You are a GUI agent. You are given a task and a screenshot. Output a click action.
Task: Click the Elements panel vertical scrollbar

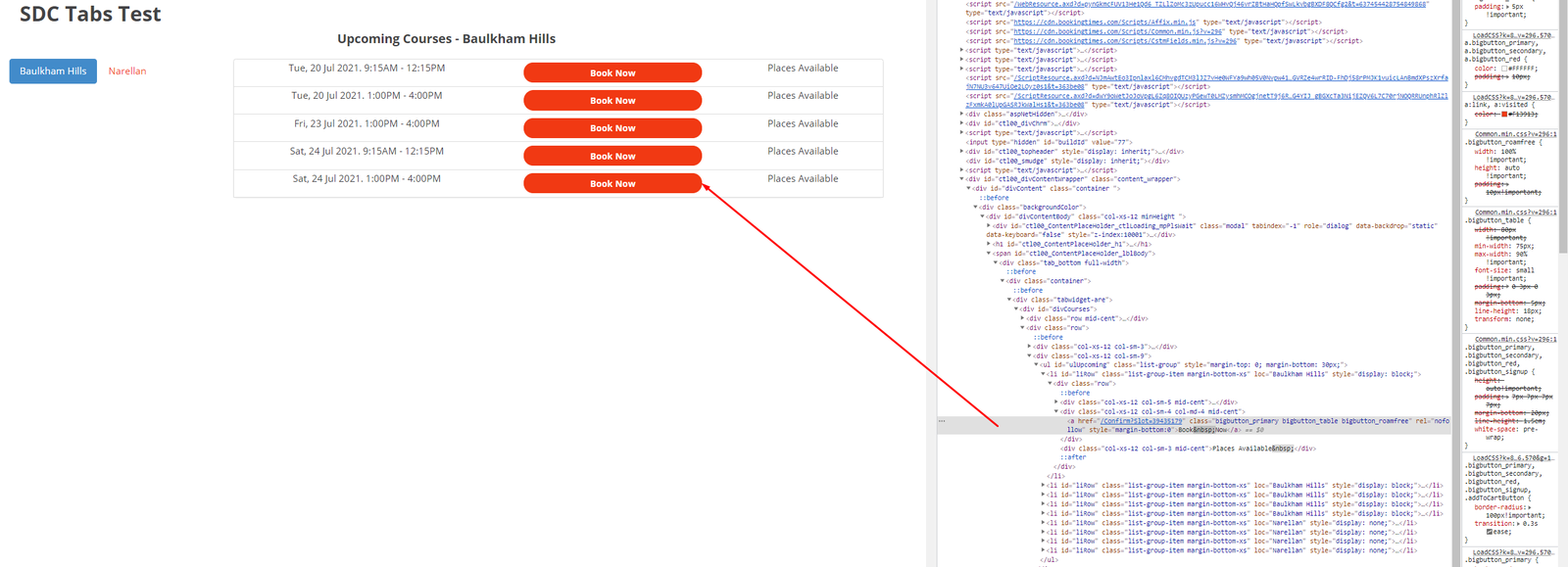(1455, 284)
